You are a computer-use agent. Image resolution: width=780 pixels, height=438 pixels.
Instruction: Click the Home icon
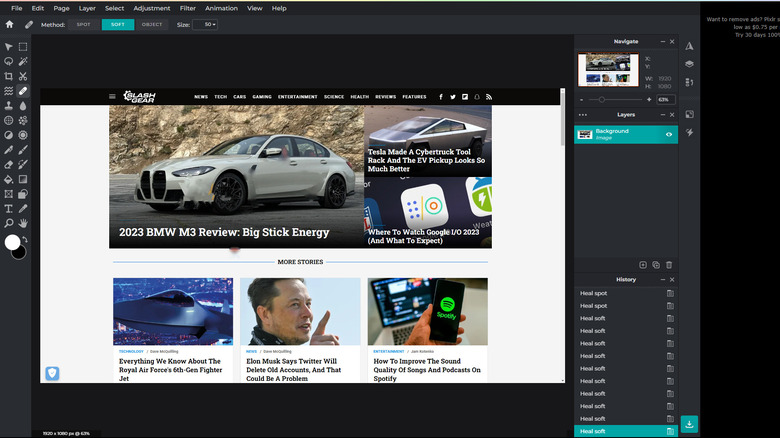pos(10,24)
